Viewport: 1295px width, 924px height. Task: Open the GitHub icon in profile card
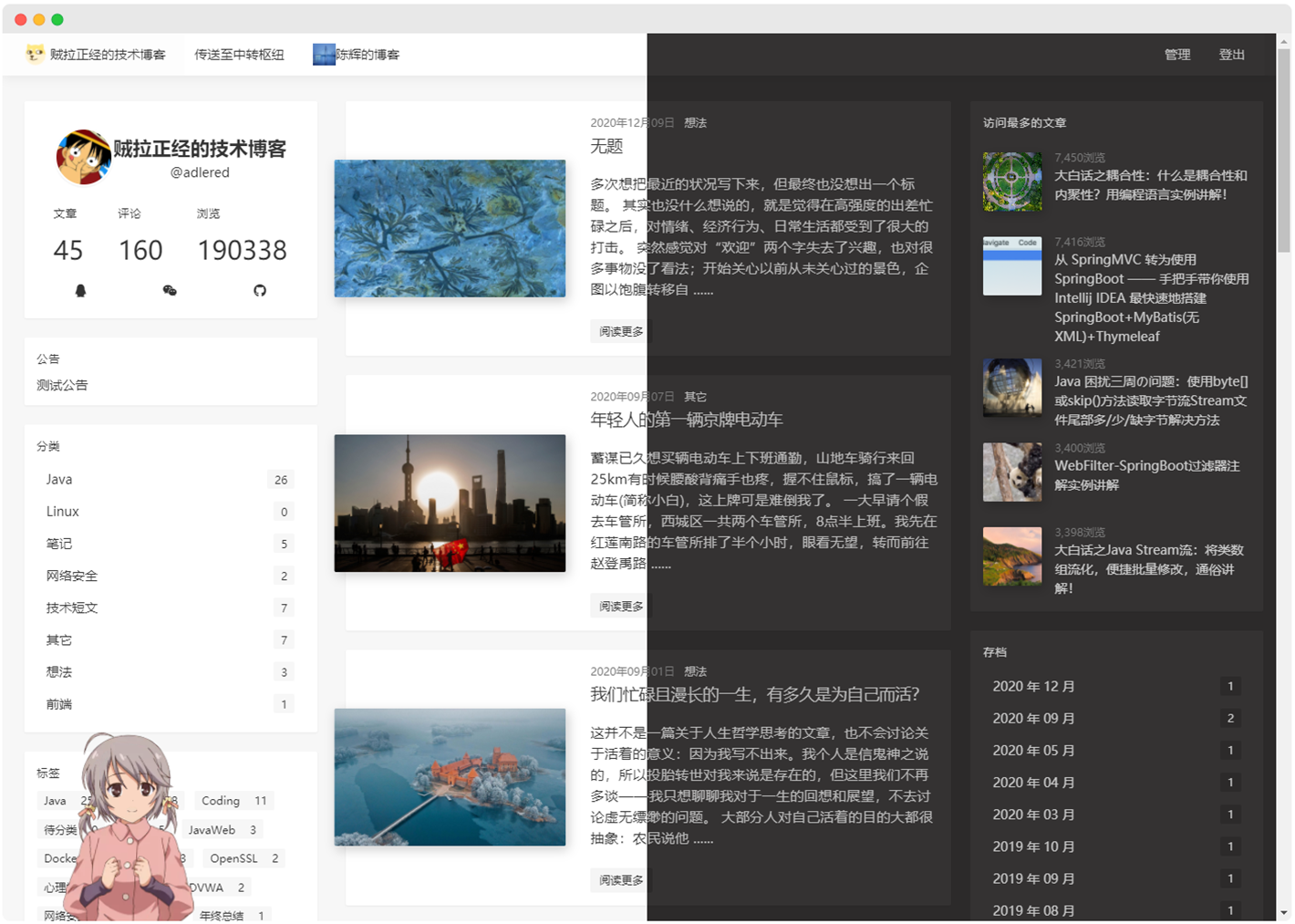260,291
